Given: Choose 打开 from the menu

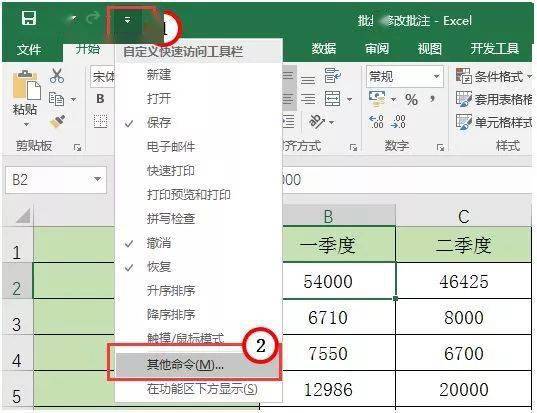Looking at the screenshot, I should tap(199, 99).
